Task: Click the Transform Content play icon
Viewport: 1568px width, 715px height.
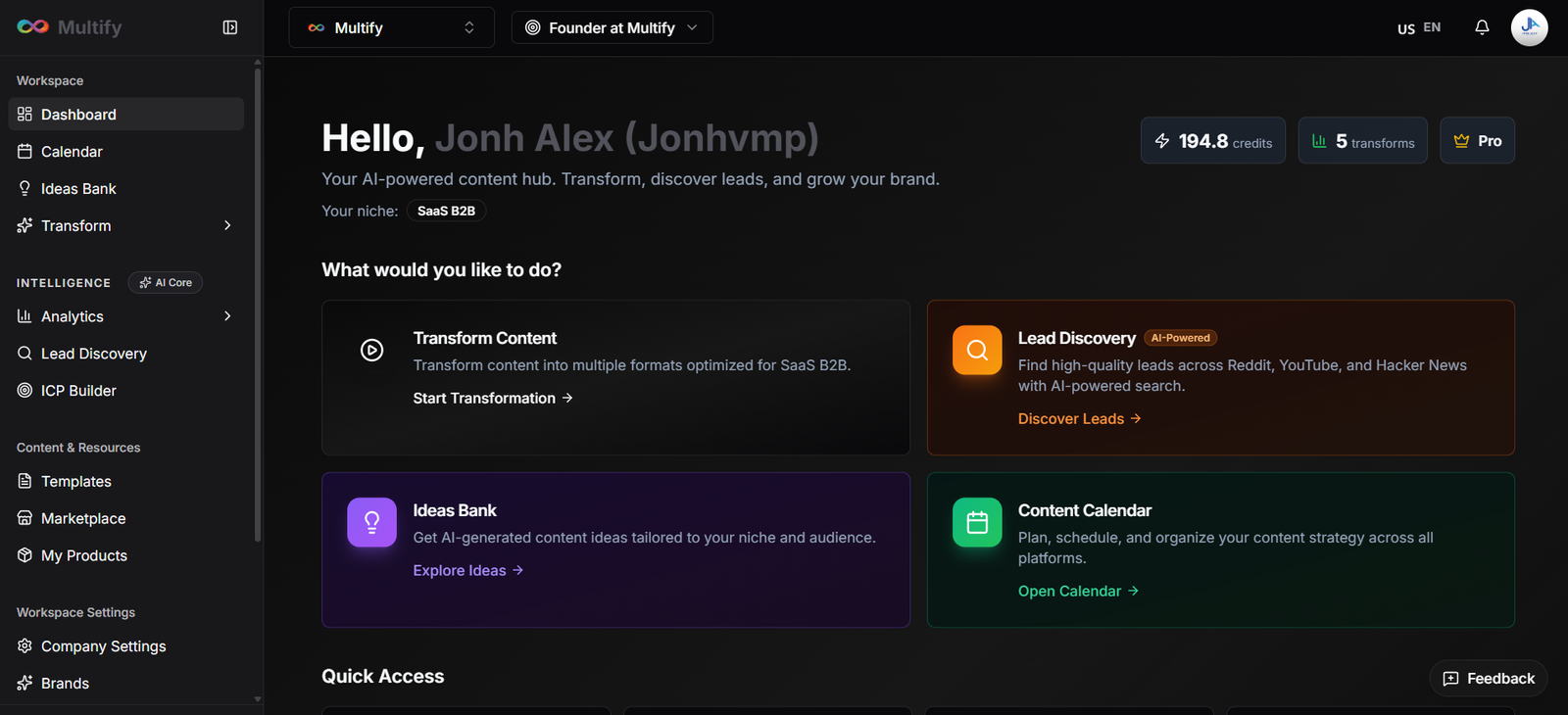Action: pos(371,350)
